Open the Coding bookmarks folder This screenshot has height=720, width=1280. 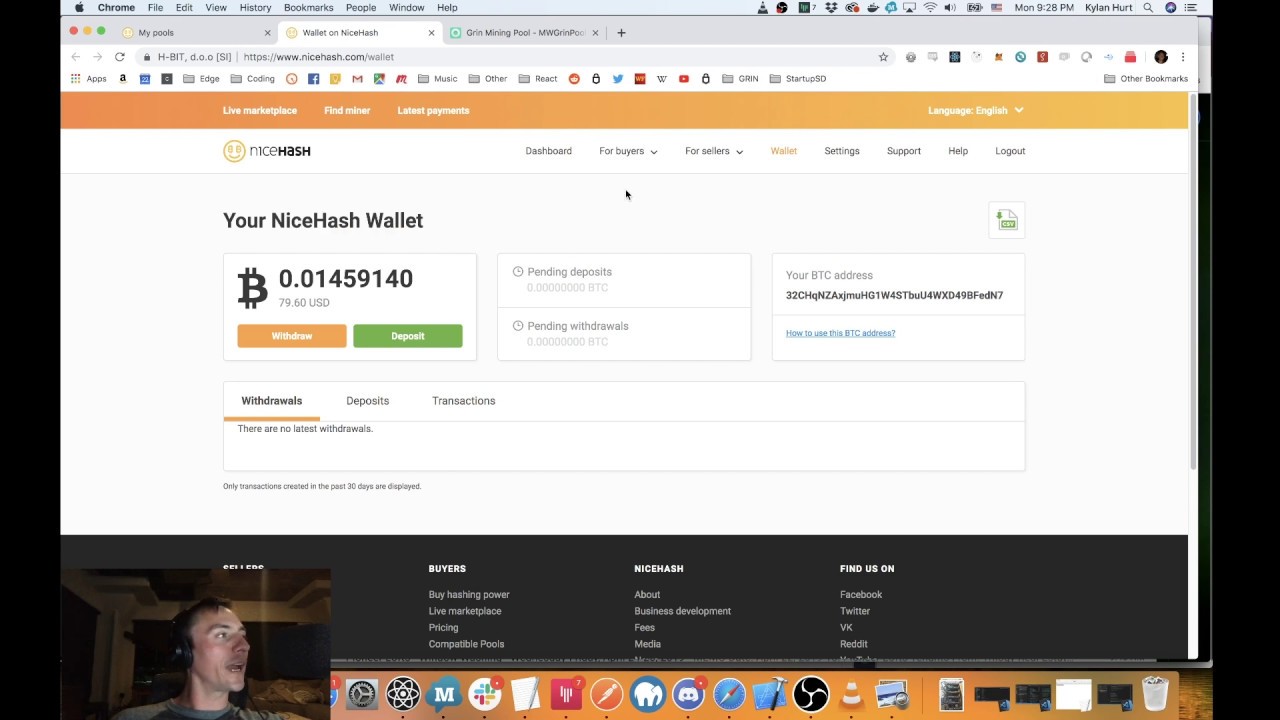click(252, 78)
